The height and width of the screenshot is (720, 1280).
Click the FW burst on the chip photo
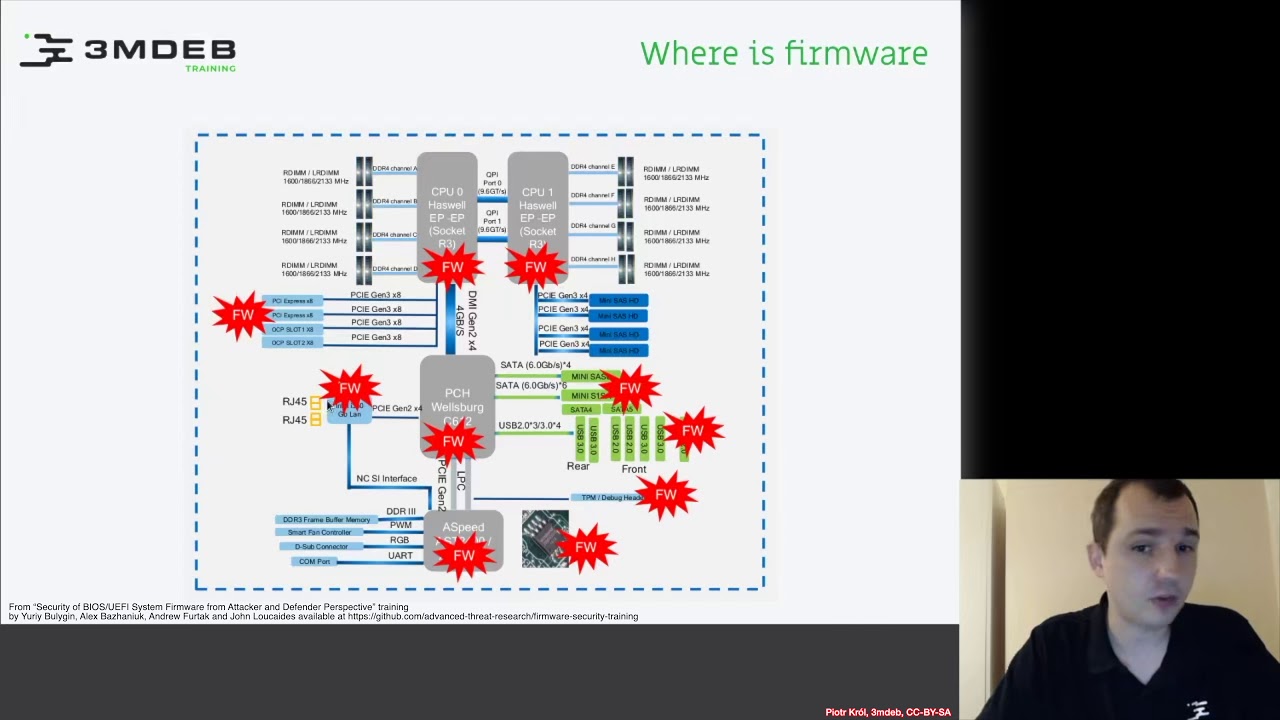586,547
